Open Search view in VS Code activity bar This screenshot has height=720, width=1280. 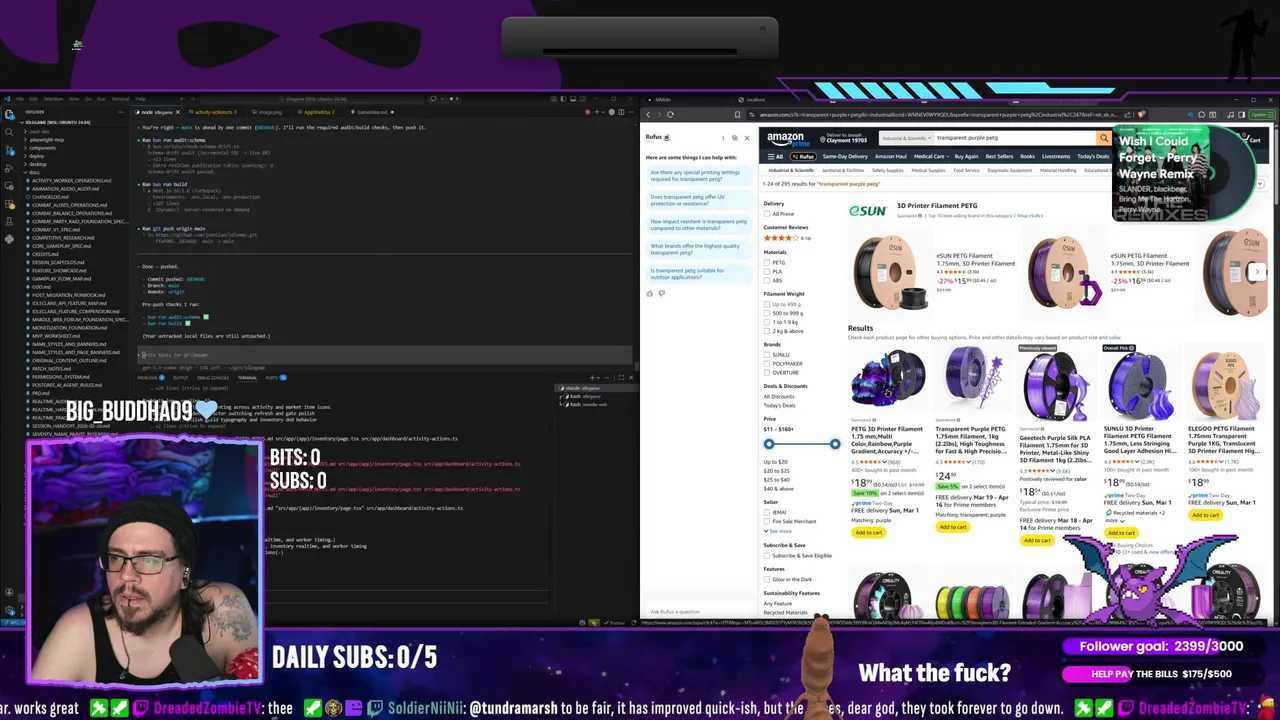9,132
